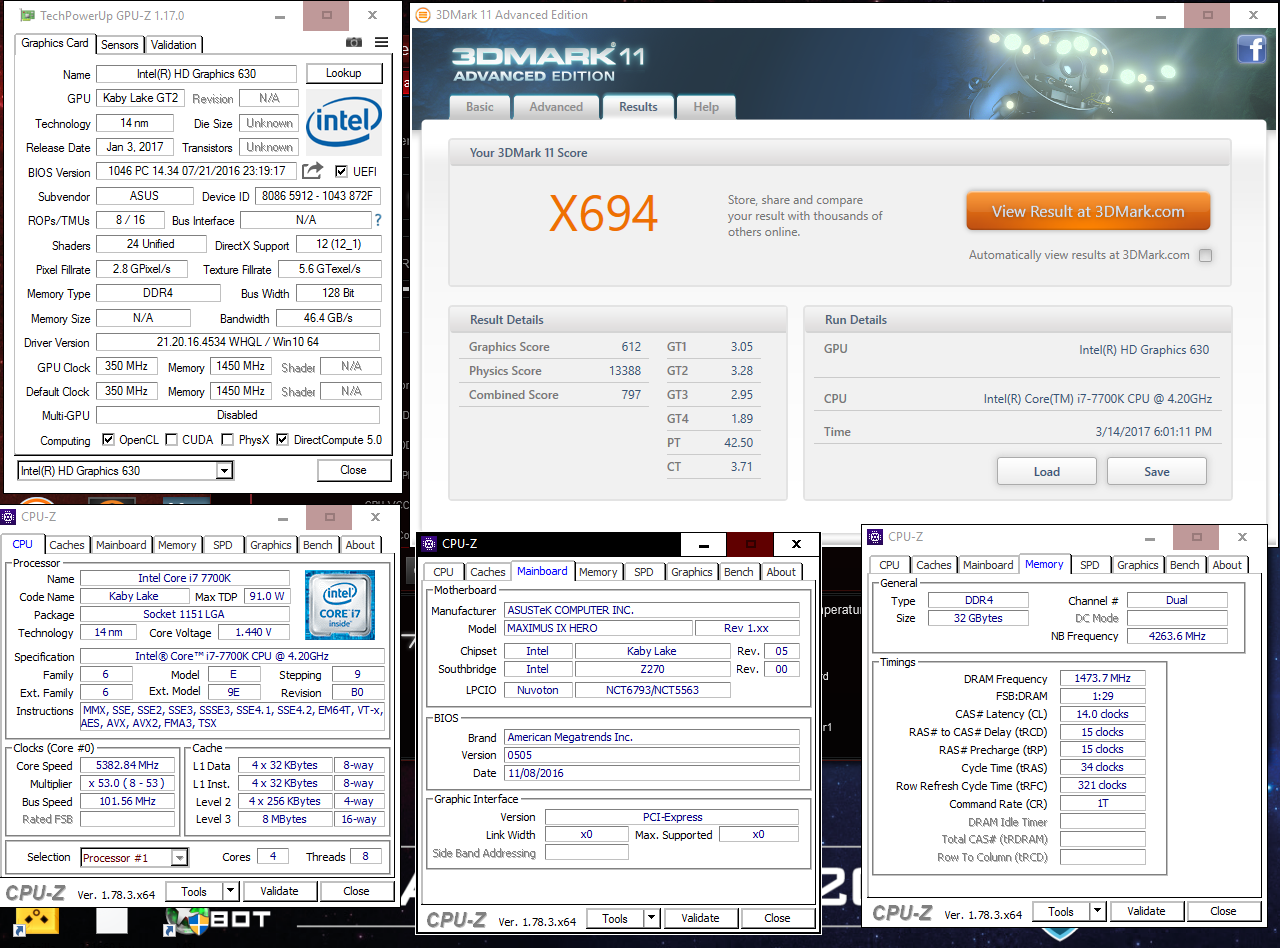Switch to the Sensors tab in GPU-Z
The width and height of the screenshot is (1280, 948).
pyautogui.click(x=119, y=44)
